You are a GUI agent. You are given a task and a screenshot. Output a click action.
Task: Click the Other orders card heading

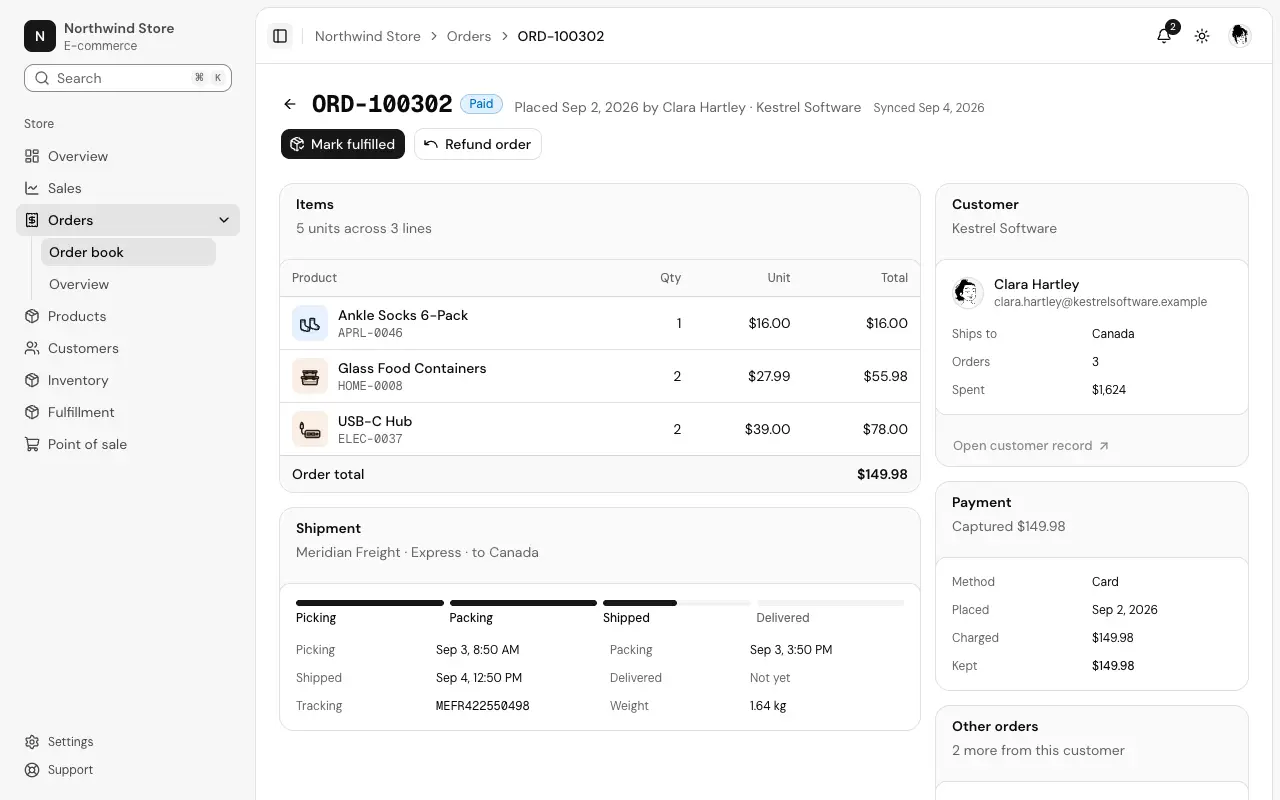click(995, 726)
